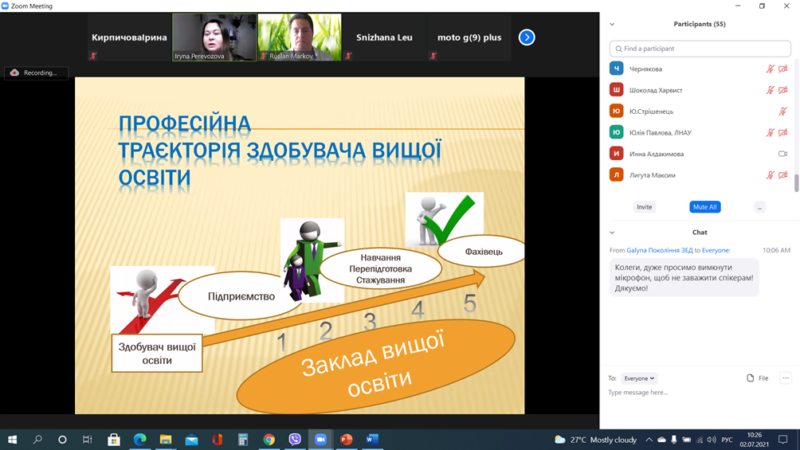Image resolution: width=800 pixels, height=450 pixels.
Task: Click the Mute All button
Action: point(705,207)
